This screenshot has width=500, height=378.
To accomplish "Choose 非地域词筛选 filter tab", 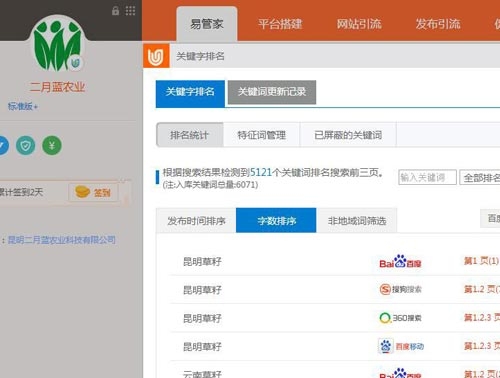I will pos(357,221).
